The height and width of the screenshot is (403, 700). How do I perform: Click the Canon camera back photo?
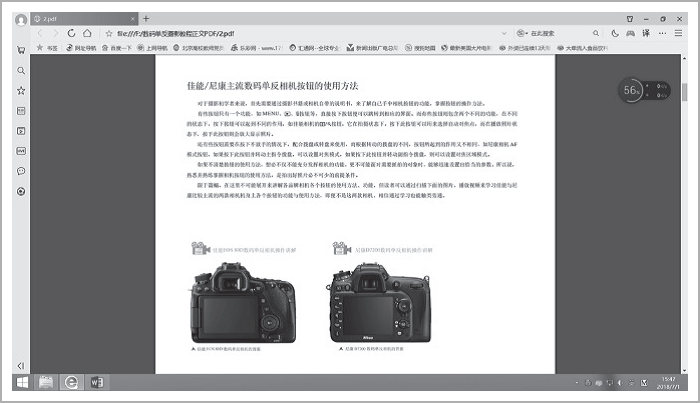[243, 303]
